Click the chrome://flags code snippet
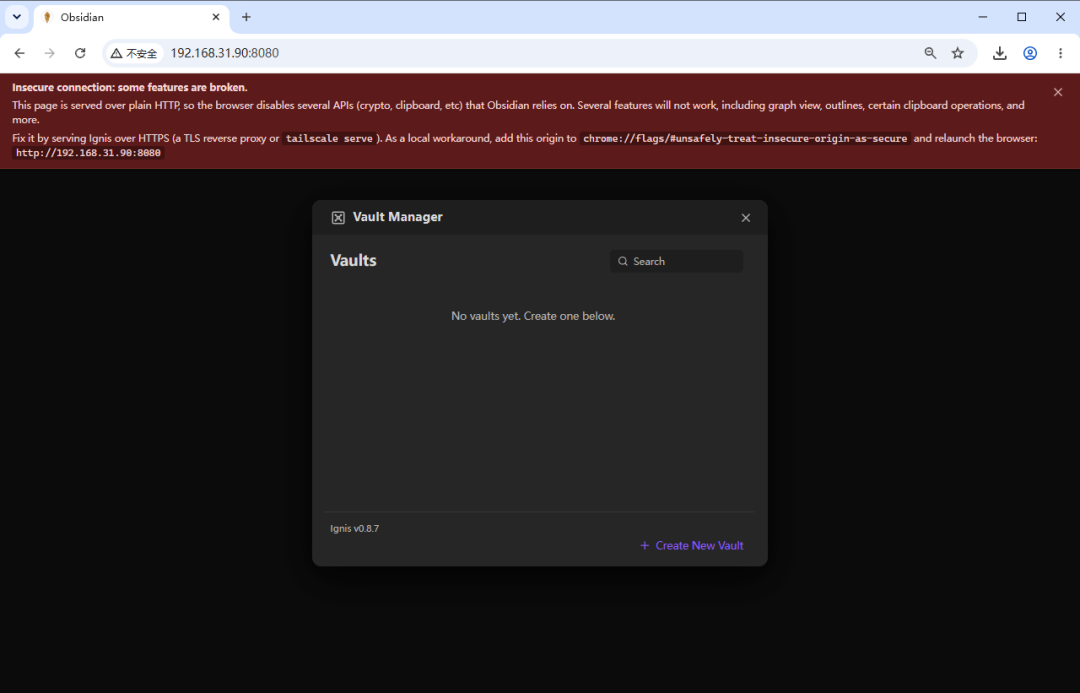 pyautogui.click(x=745, y=138)
